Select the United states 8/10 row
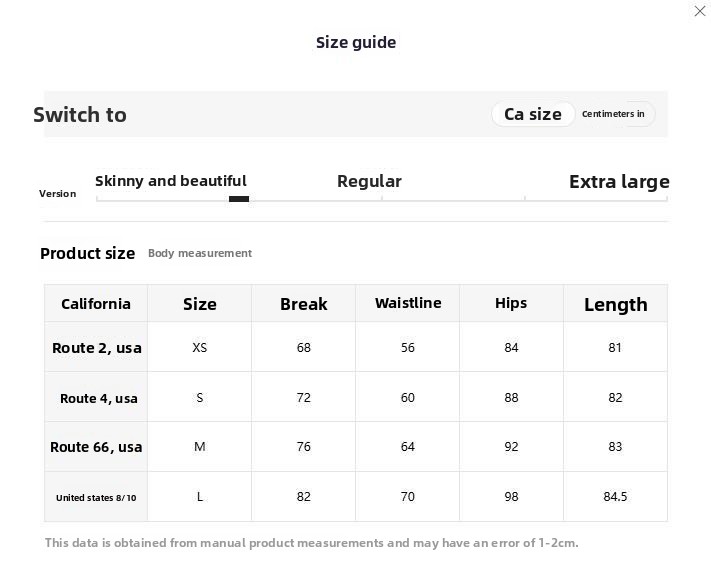 coord(356,497)
